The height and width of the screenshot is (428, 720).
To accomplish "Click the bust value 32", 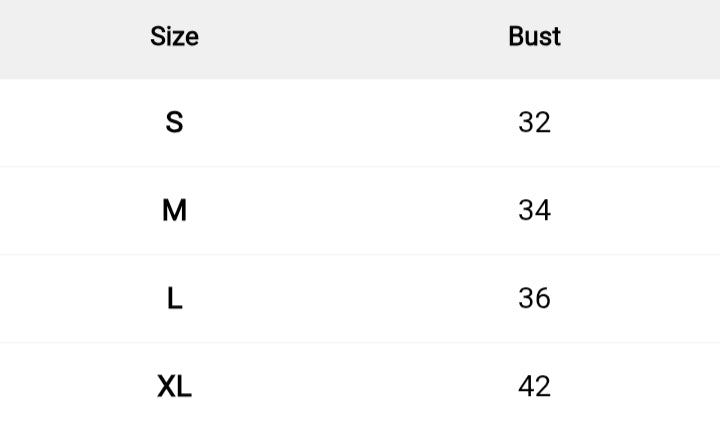I will point(534,123).
